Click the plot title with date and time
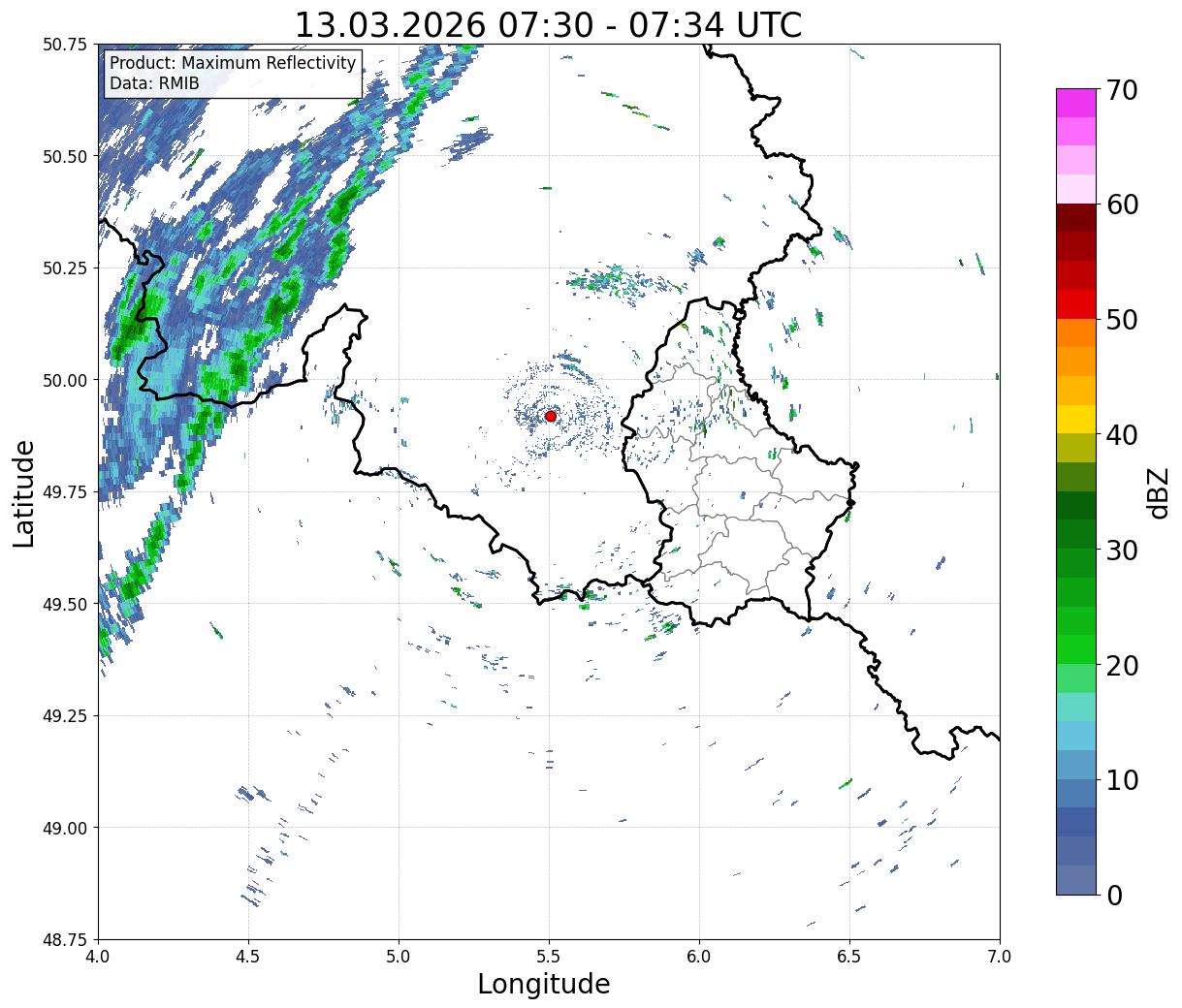Viewport: 1182px width, 1008px height. (x=548, y=24)
